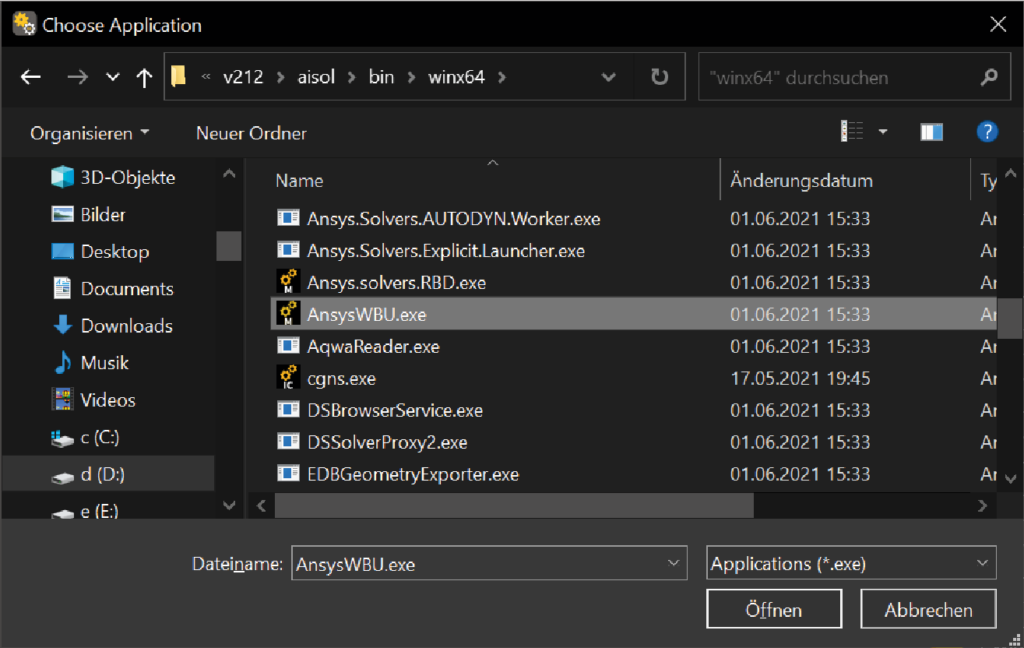Open Documents in the navigation pane
Image resolution: width=1024 pixels, height=648 pixels.
pyautogui.click(x=112, y=289)
